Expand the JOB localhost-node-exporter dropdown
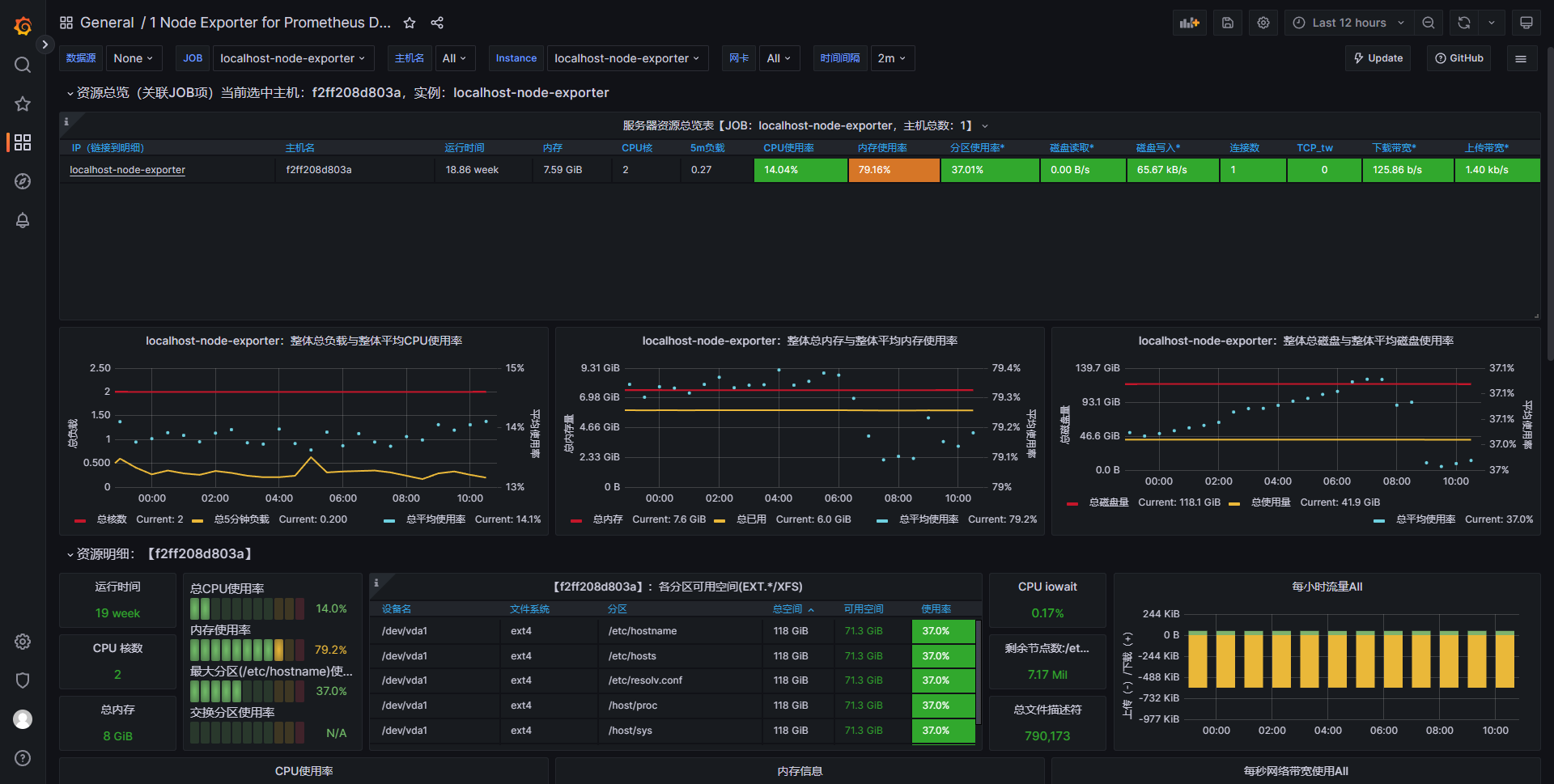Screen dimensions: 1554x784 (292, 58)
